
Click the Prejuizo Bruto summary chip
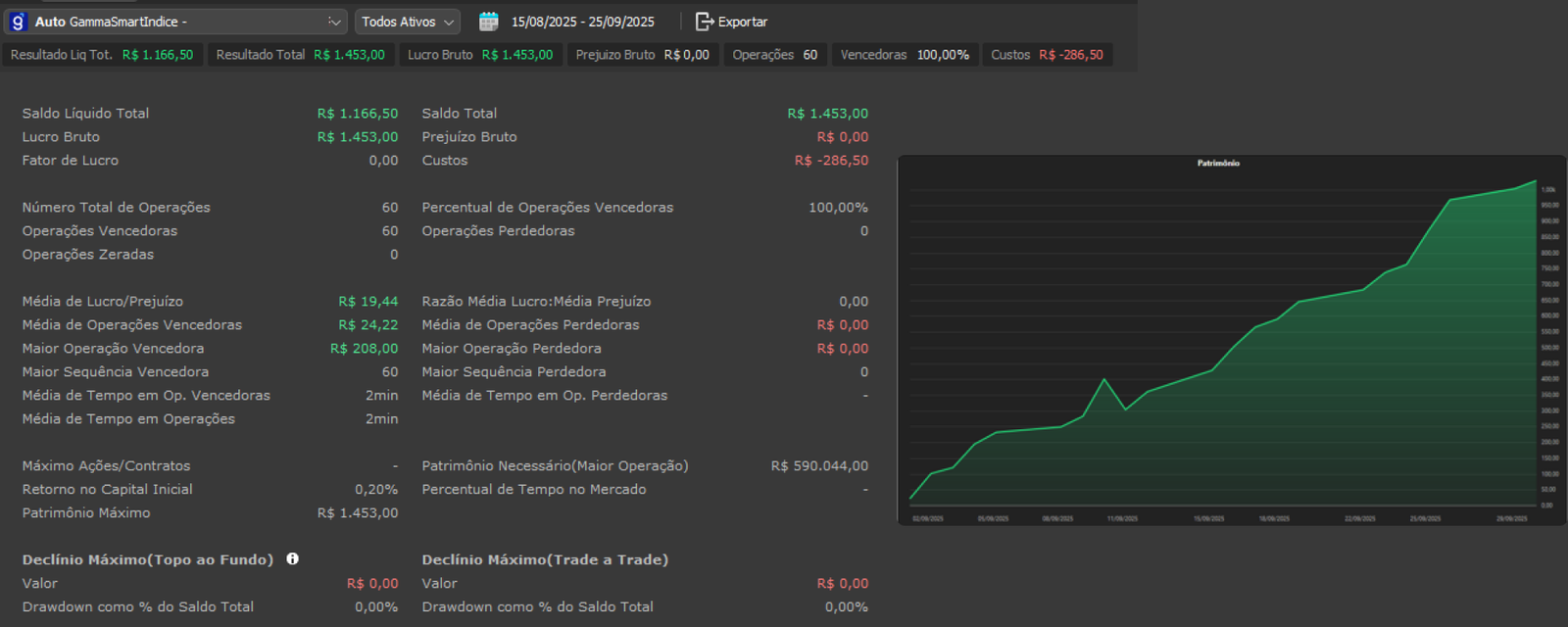(642, 55)
